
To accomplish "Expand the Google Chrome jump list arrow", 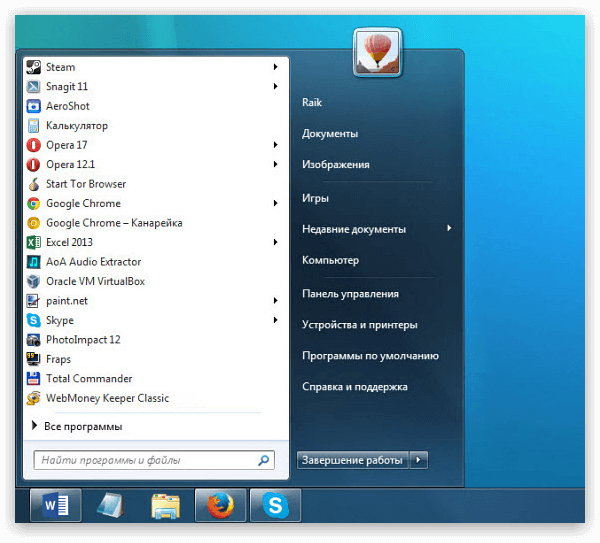I will (276, 203).
